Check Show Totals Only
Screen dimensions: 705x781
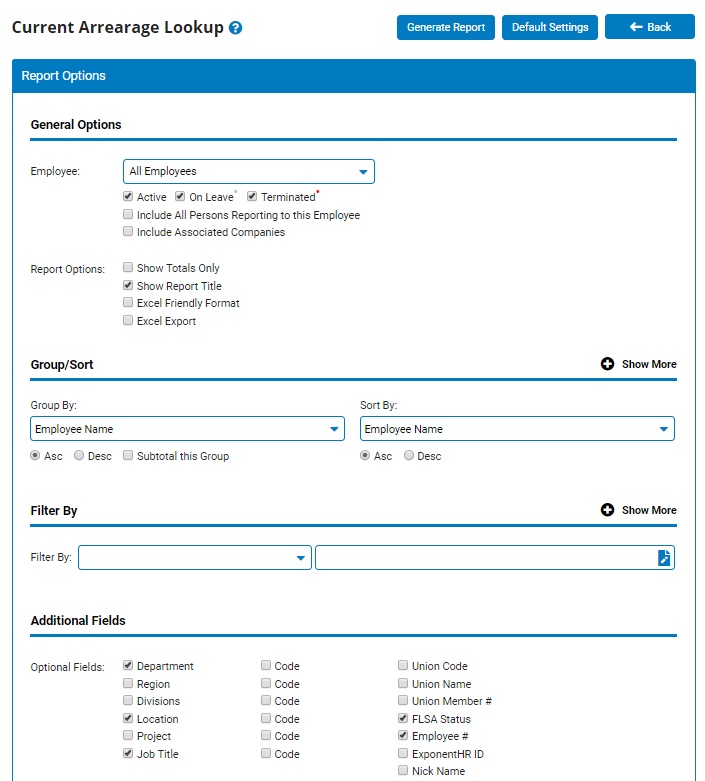click(x=128, y=267)
